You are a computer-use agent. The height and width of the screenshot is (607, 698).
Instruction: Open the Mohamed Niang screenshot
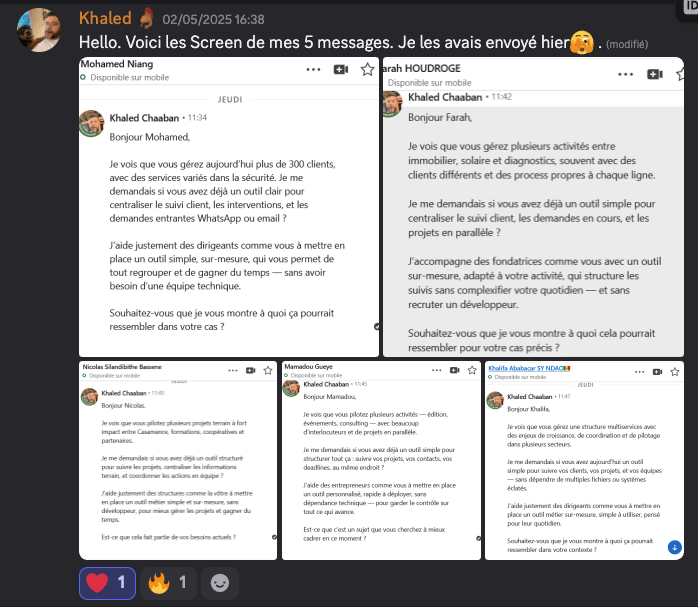tap(229, 207)
